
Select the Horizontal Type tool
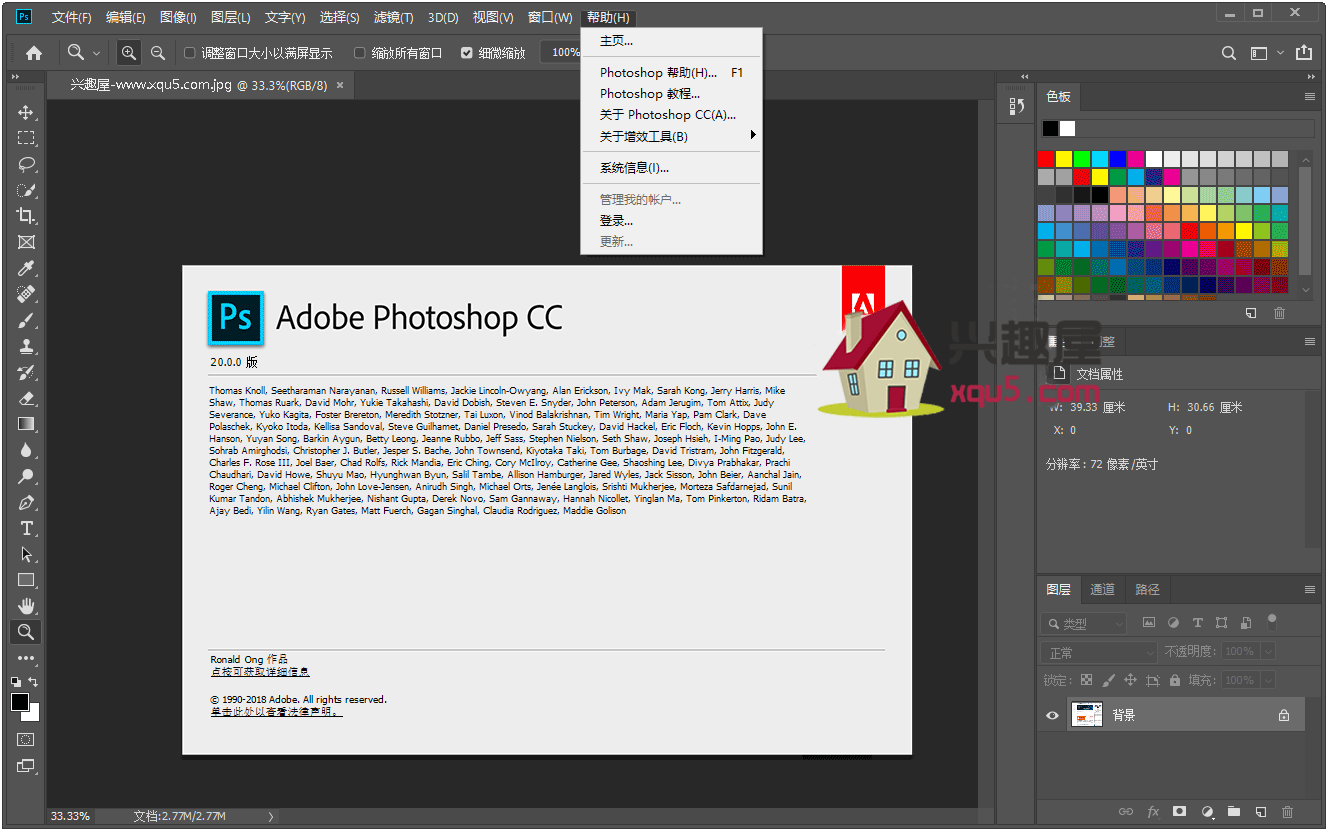[26, 528]
